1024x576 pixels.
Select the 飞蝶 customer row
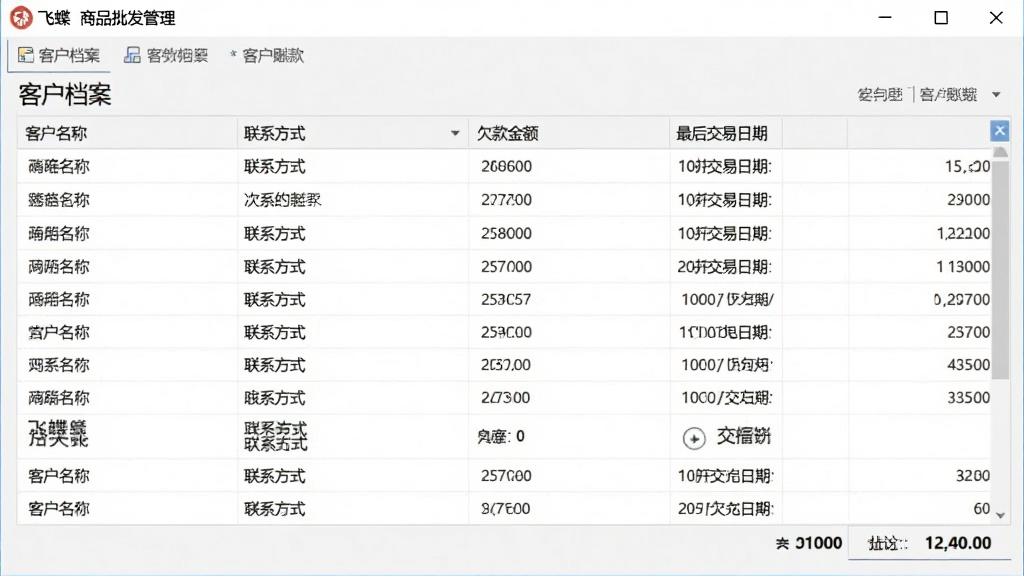(504, 436)
